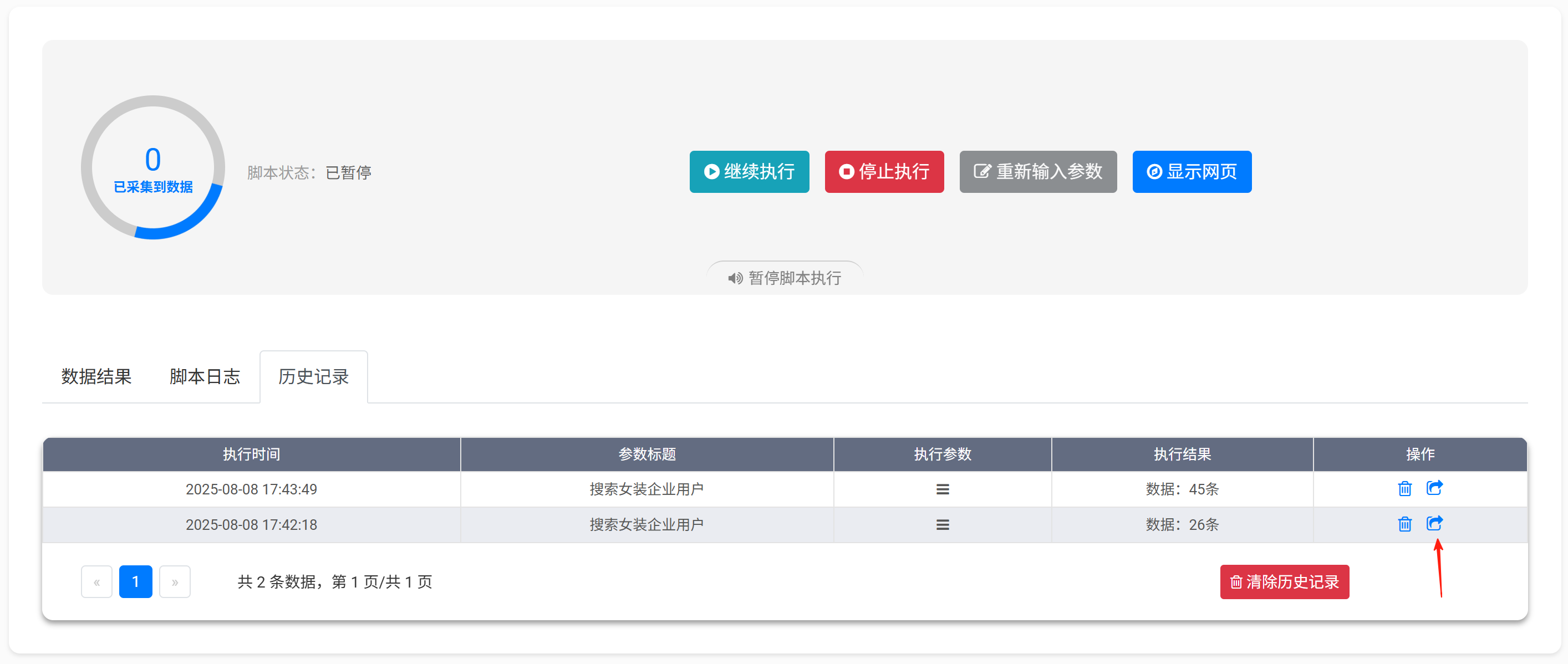
Task: Show the web page via 显示网页
Action: (x=1191, y=172)
